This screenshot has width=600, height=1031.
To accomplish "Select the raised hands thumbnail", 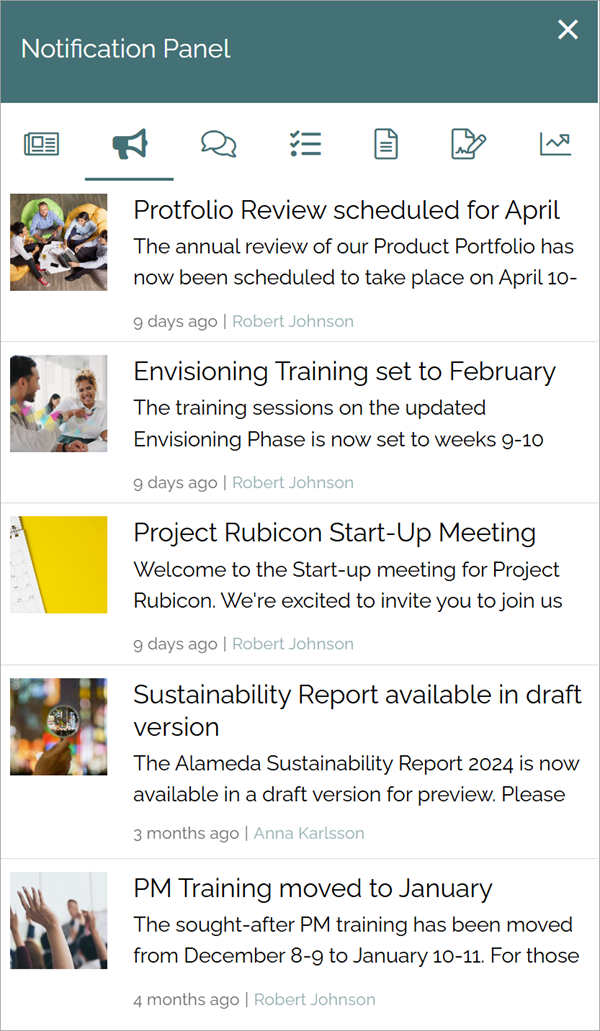I will pyautogui.click(x=58, y=921).
